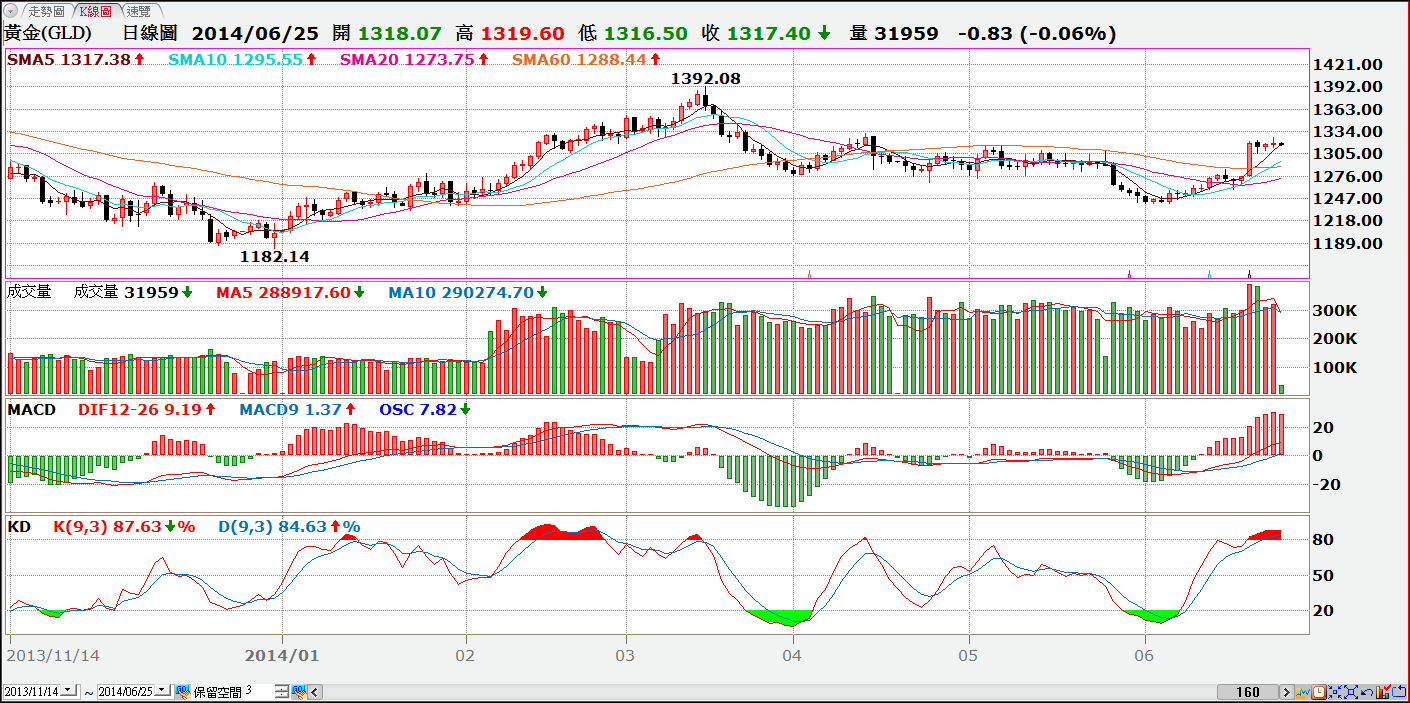The width and height of the screenshot is (1410, 703).
Task: Click the left arrow scroll button
Action: (x=314, y=692)
